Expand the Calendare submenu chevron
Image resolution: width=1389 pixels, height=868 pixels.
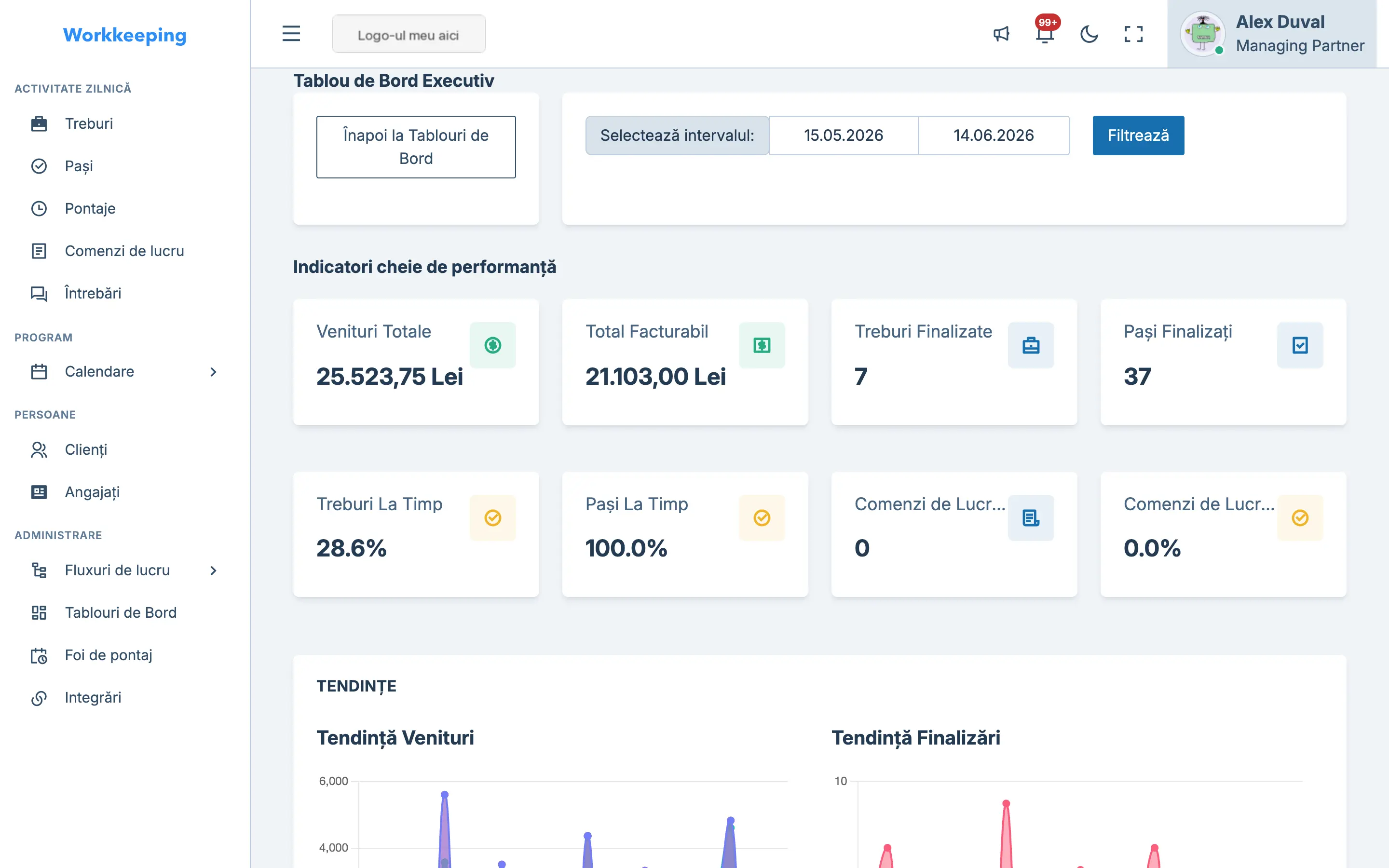[213, 372]
